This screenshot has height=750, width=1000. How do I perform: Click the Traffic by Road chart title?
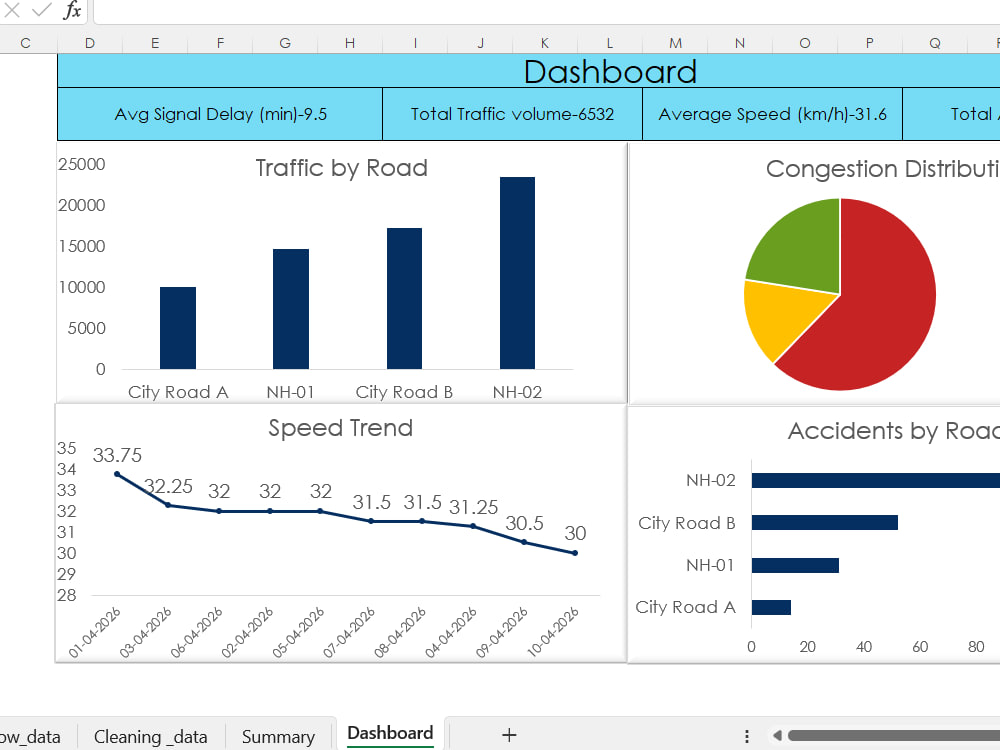click(341, 168)
